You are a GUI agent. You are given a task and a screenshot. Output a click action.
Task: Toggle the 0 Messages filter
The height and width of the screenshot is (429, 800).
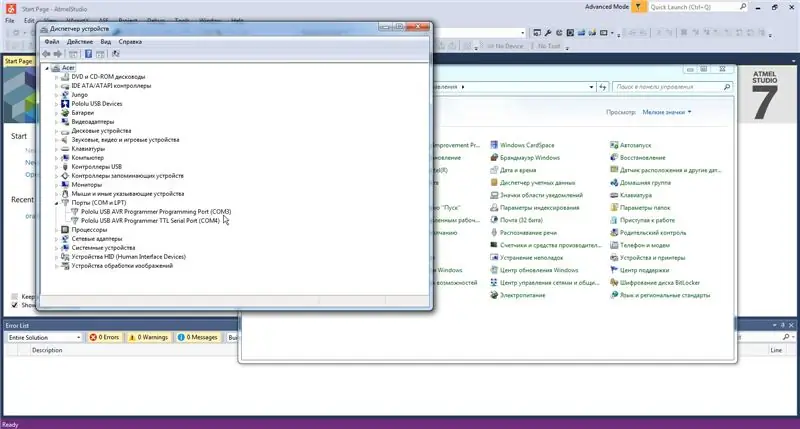[197, 337]
